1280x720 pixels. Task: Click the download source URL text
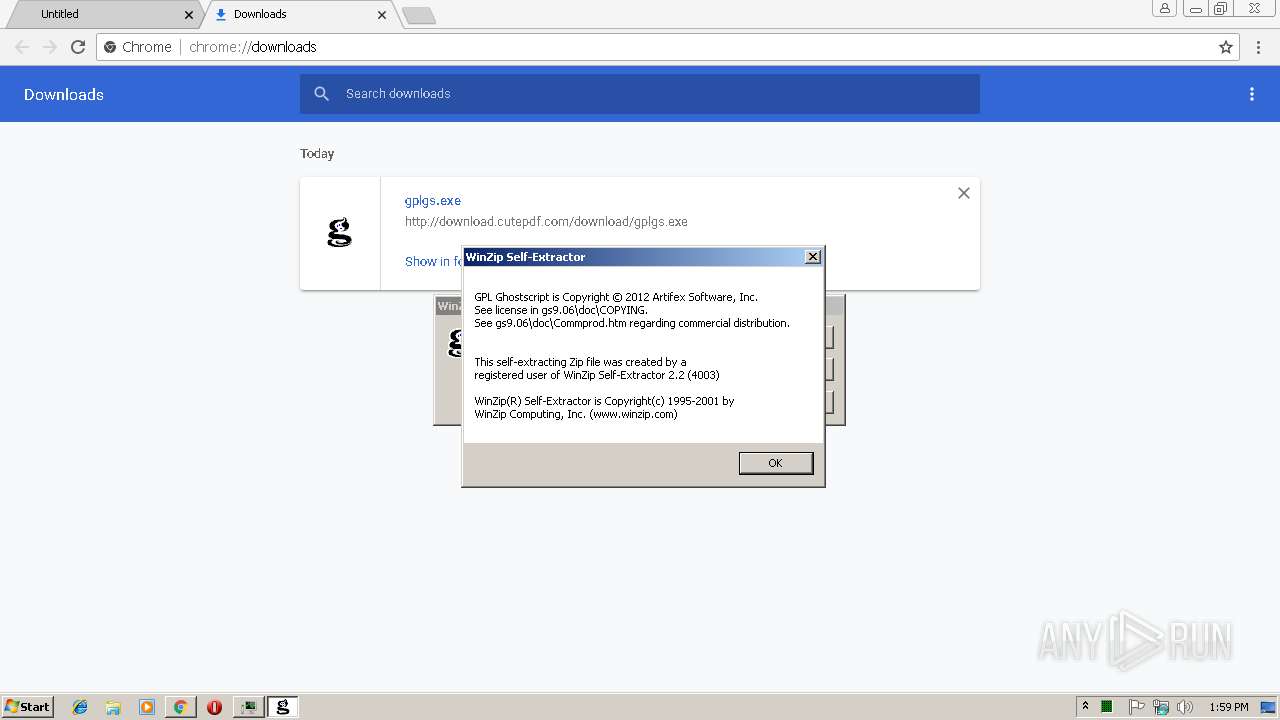(546, 222)
